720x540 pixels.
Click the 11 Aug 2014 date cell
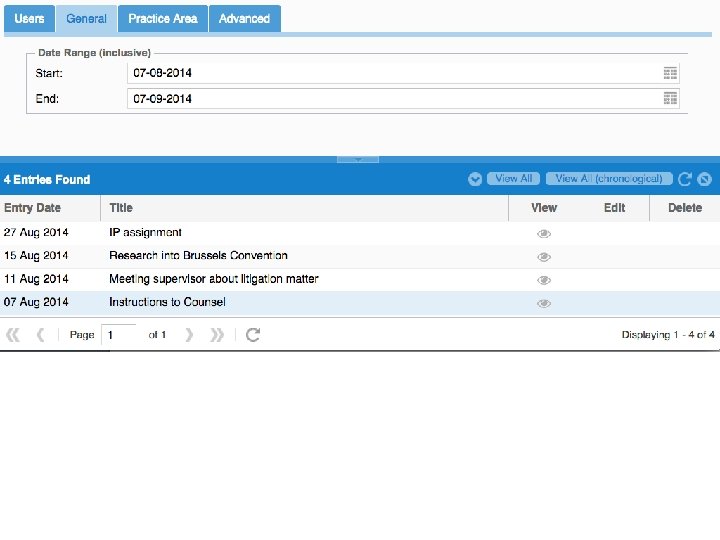tap(36, 279)
